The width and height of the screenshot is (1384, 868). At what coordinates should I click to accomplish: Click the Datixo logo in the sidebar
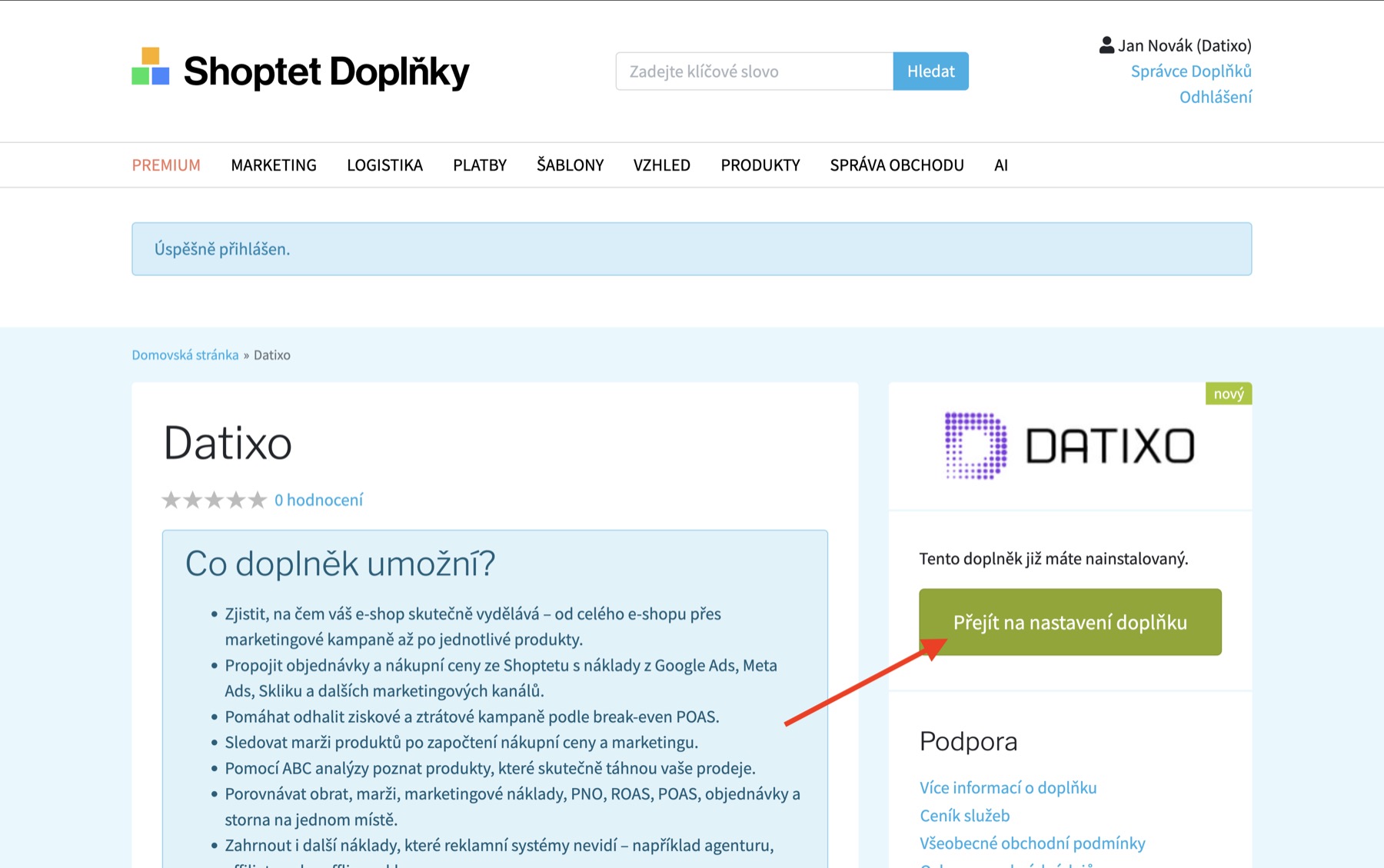(x=1070, y=446)
